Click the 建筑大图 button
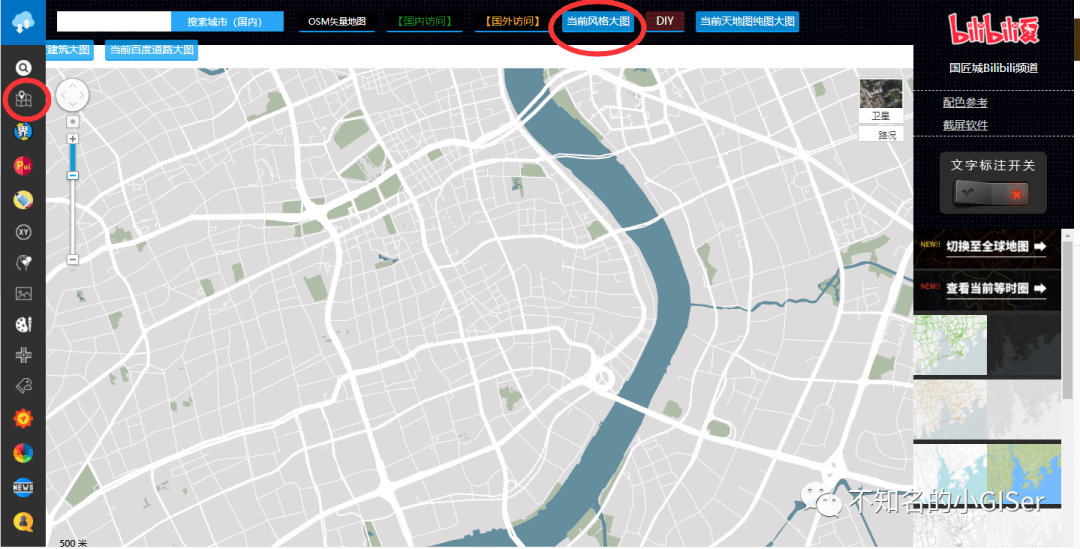This screenshot has width=1080, height=549. click(x=69, y=50)
